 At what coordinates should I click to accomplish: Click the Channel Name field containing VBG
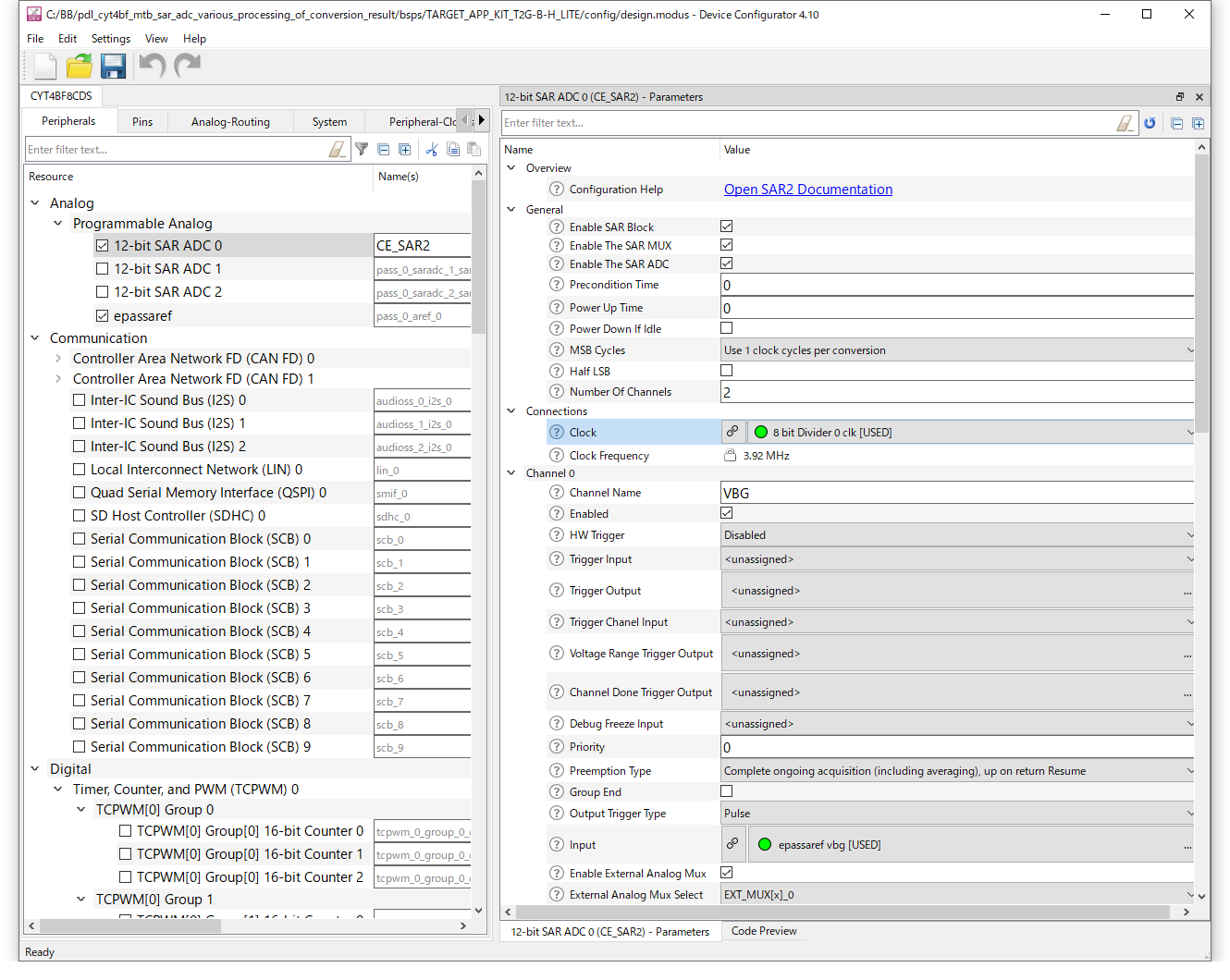tap(957, 493)
